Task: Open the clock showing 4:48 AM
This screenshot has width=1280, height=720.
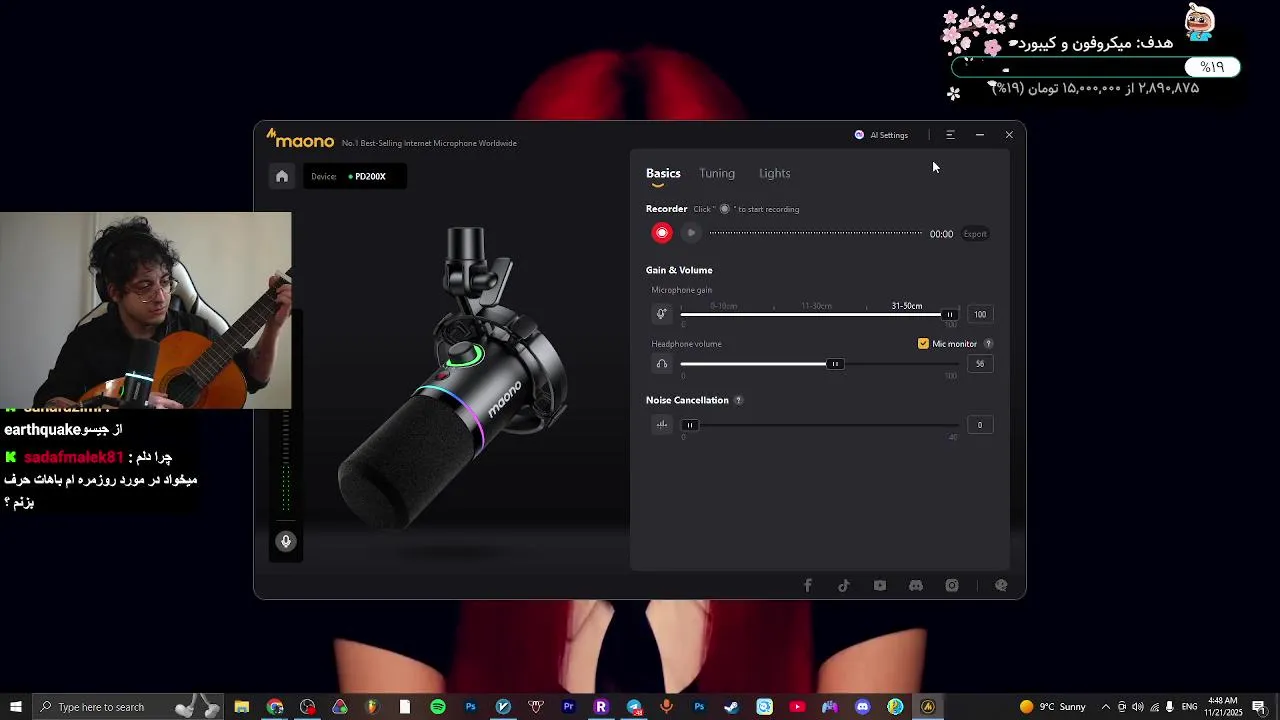Action: point(1223,707)
